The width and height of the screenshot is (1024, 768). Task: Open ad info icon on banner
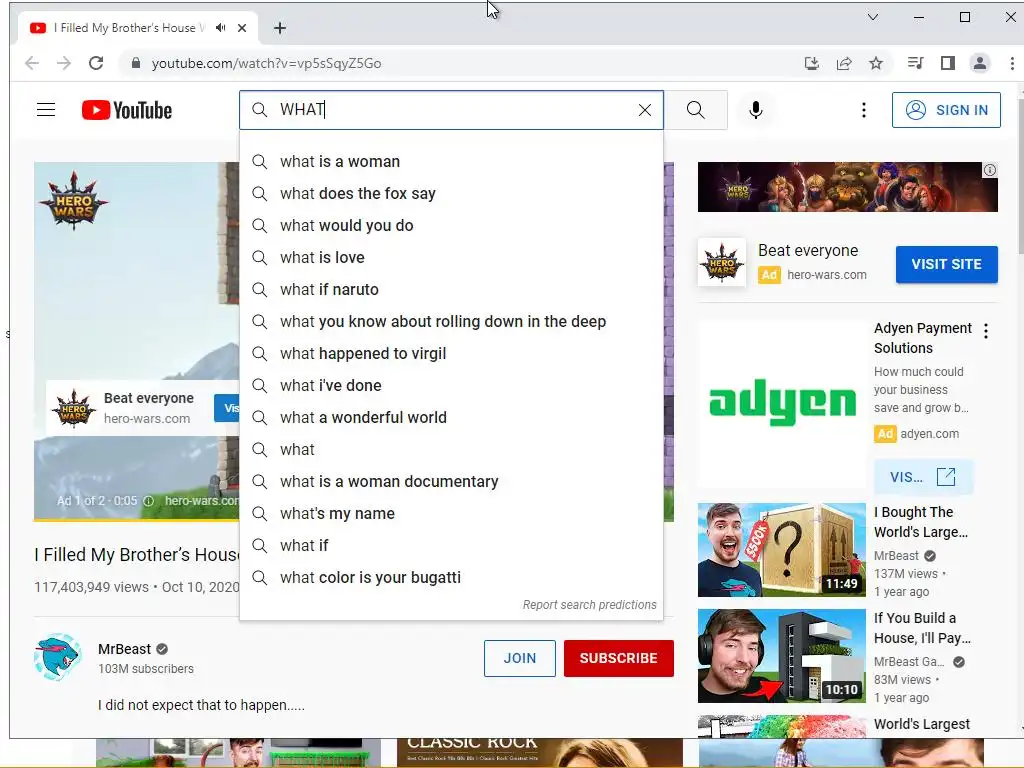pyautogui.click(x=990, y=170)
